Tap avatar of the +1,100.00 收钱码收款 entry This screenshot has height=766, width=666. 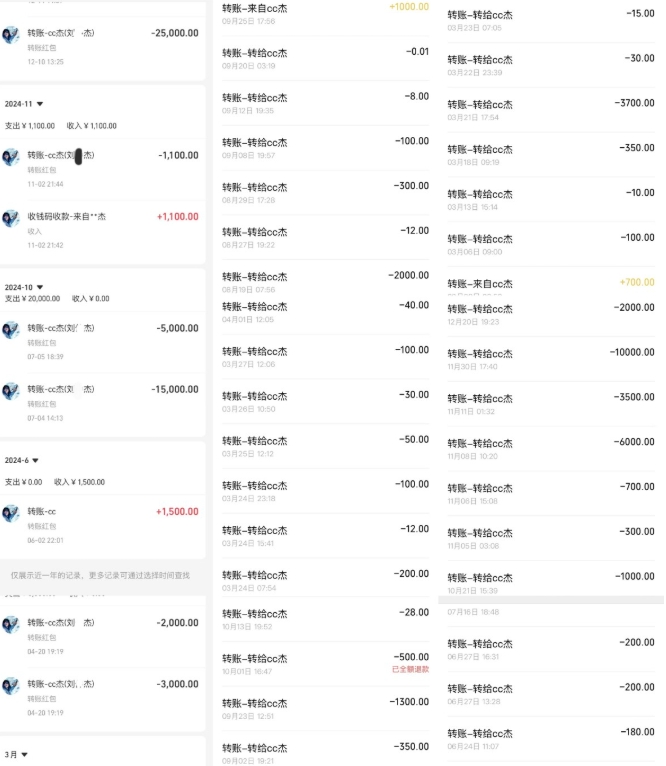click(x=11, y=218)
